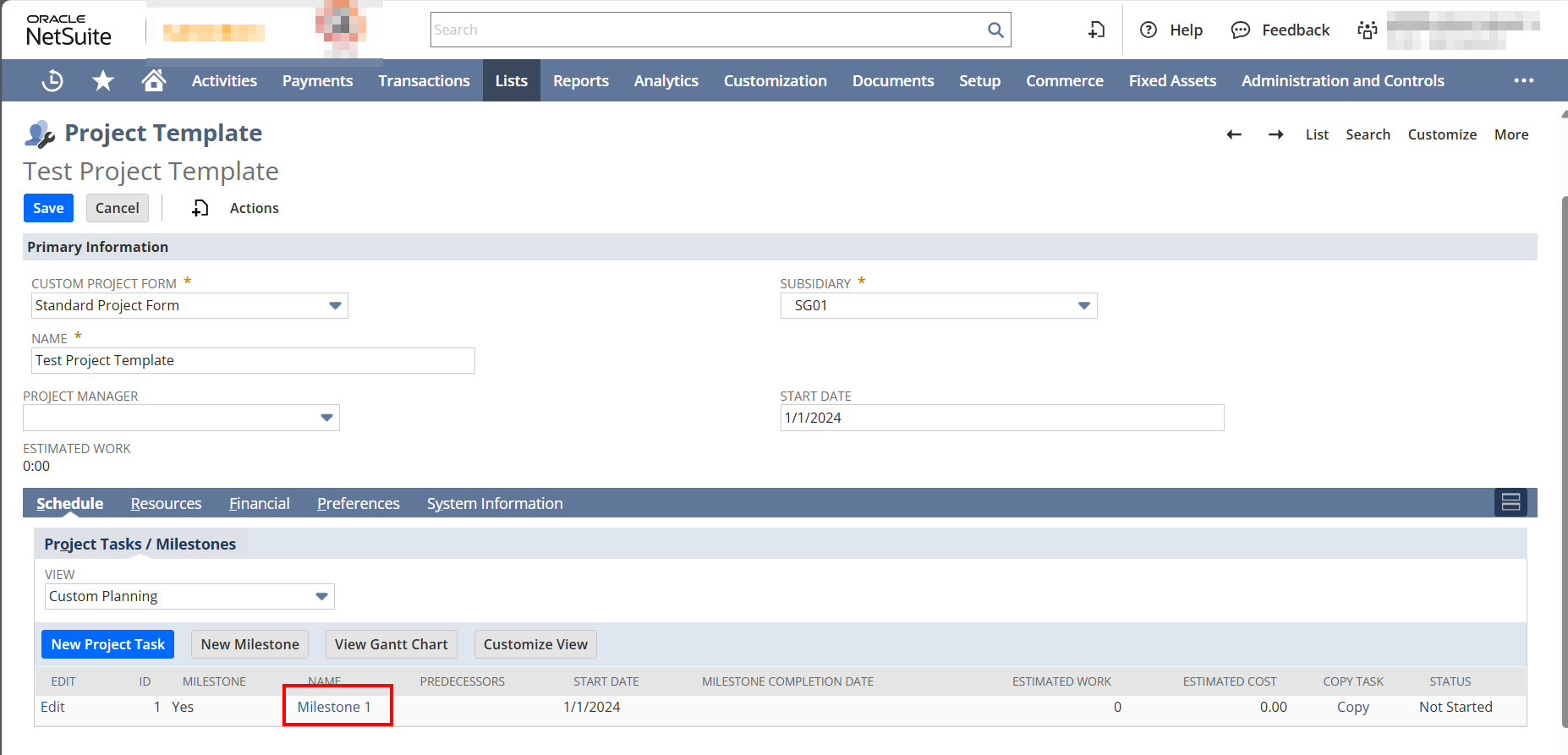Open the Recent Records clock icon
This screenshot has height=755, width=1568.
point(52,81)
